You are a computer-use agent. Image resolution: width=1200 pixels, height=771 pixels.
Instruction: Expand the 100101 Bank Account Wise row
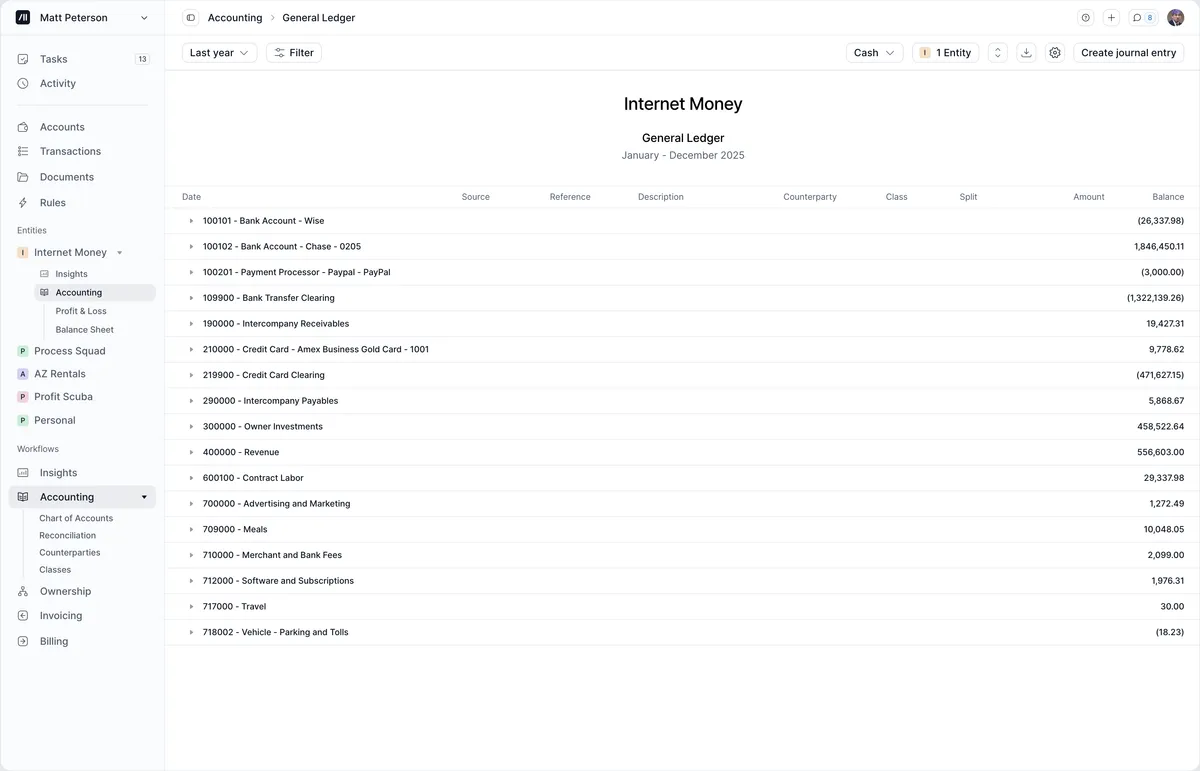[191, 221]
